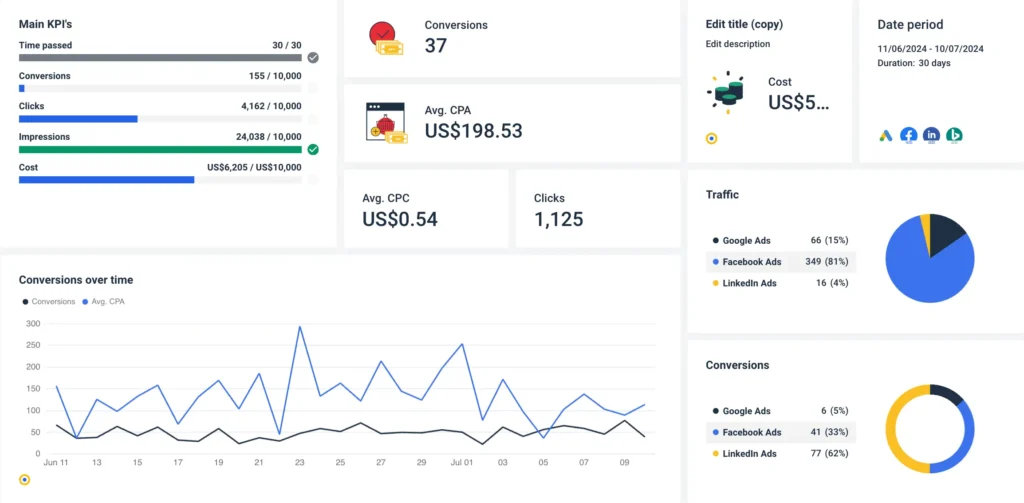Image resolution: width=1024 pixels, height=503 pixels.
Task: Open the date range 11/06/2024 - 10/07/2024
Action: click(x=930, y=48)
